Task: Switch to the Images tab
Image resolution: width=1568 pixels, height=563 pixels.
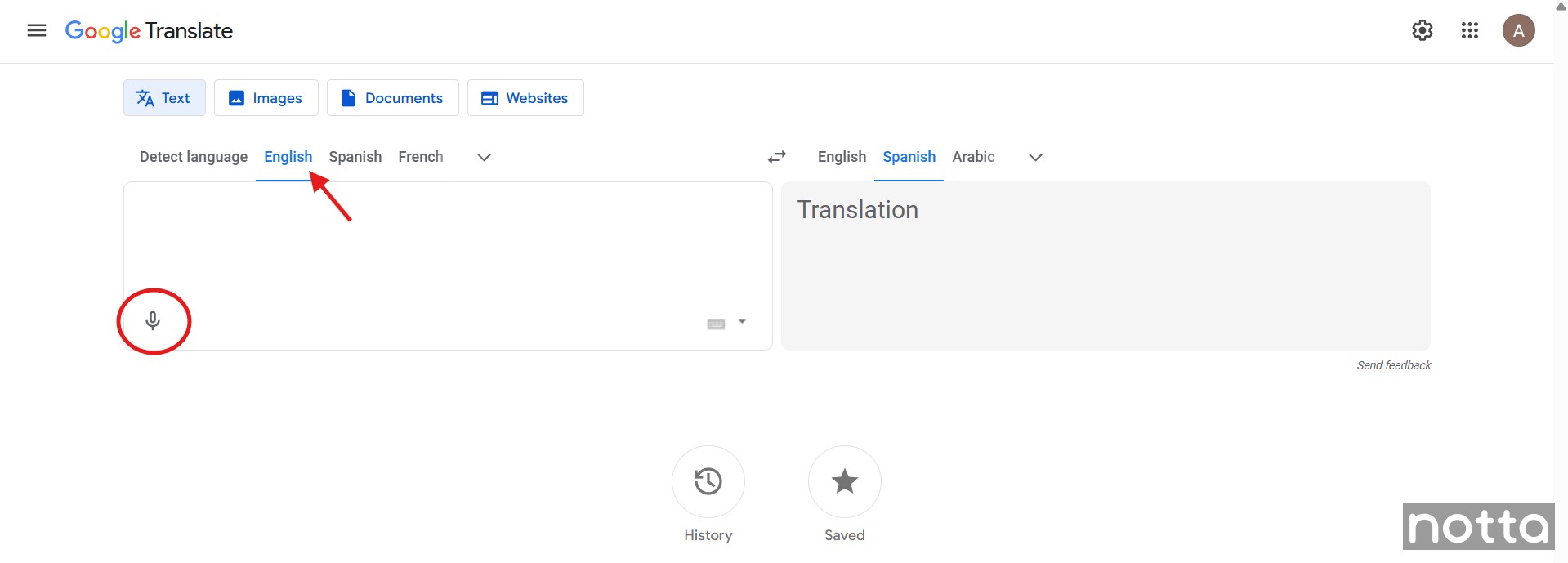Action: pos(266,98)
